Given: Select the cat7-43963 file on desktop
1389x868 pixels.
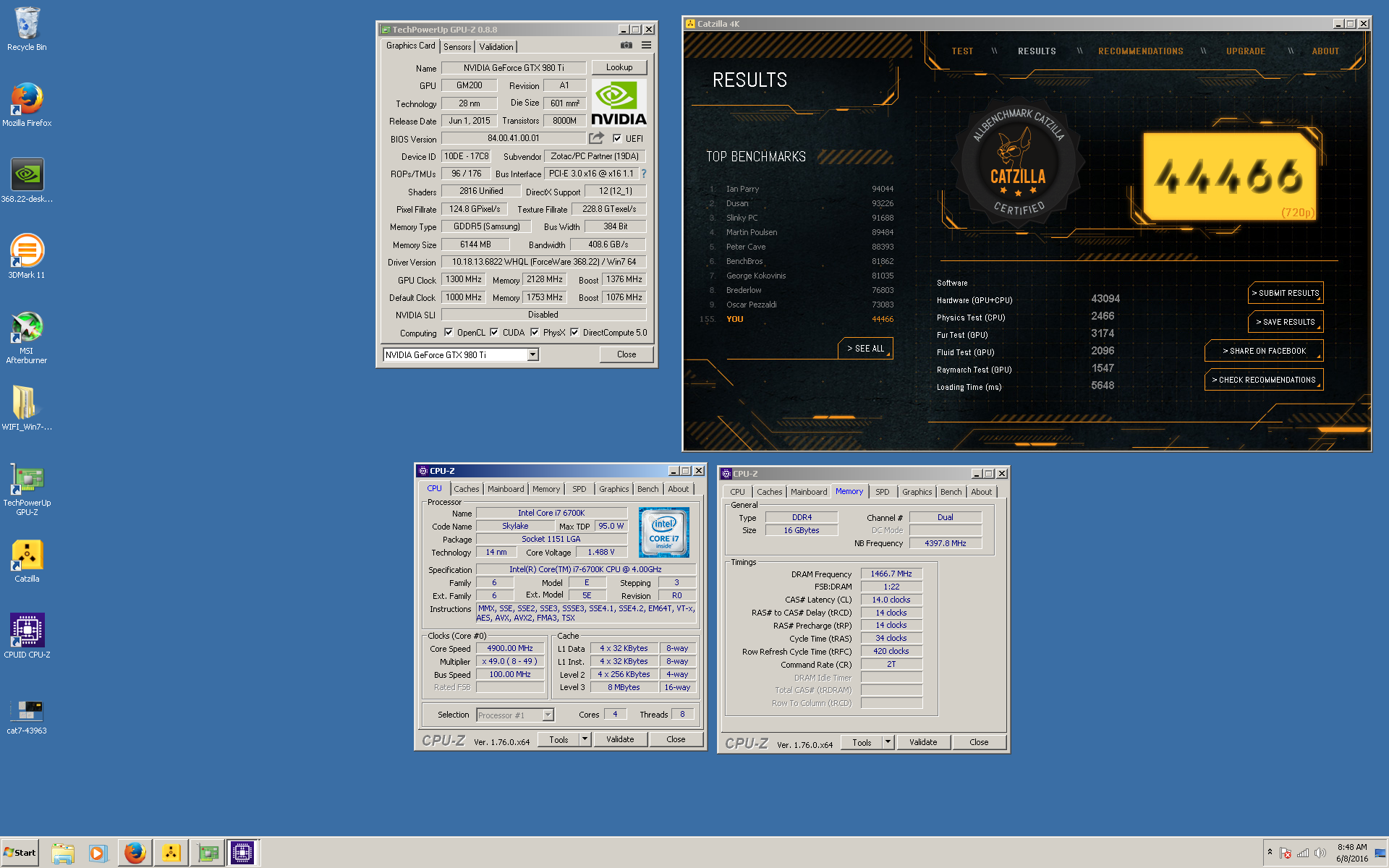Looking at the screenshot, I should click(27, 716).
